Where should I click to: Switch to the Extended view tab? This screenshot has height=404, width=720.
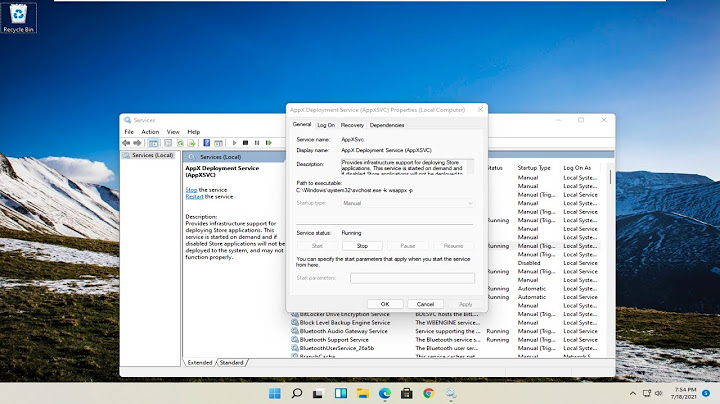coord(200,363)
